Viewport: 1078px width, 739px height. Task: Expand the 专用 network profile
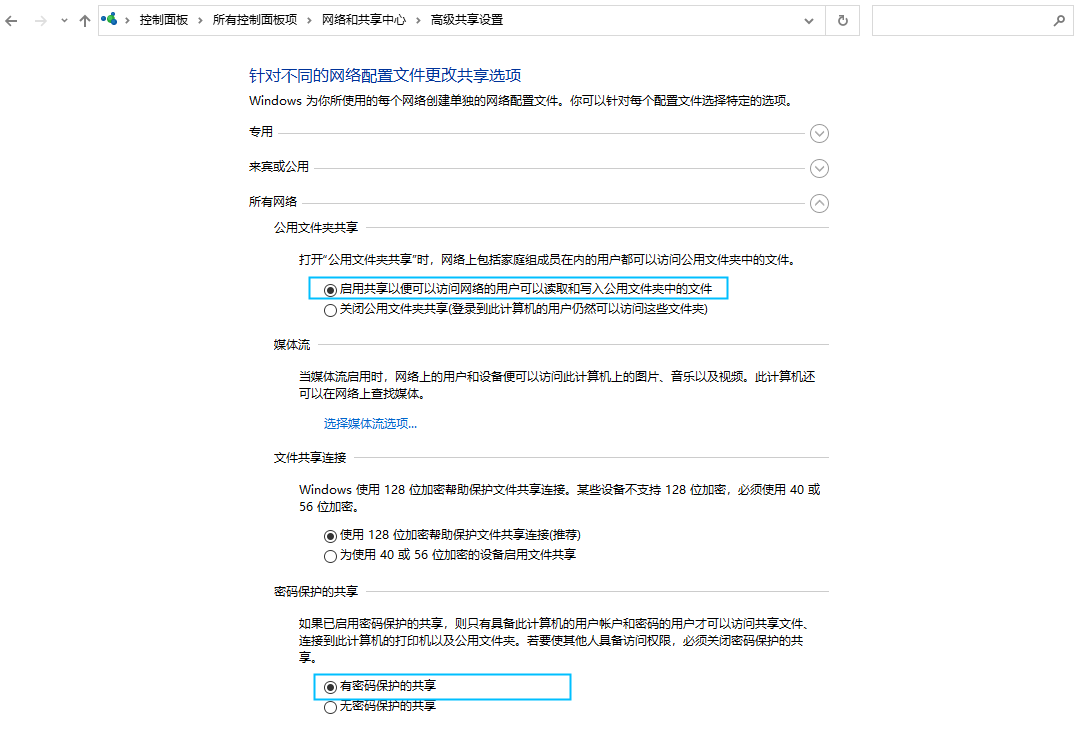point(819,133)
